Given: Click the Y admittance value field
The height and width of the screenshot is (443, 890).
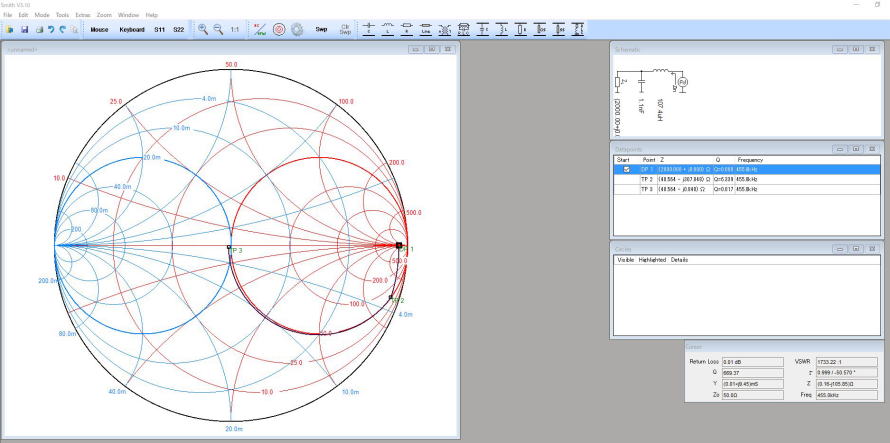Looking at the screenshot, I should tap(753, 383).
